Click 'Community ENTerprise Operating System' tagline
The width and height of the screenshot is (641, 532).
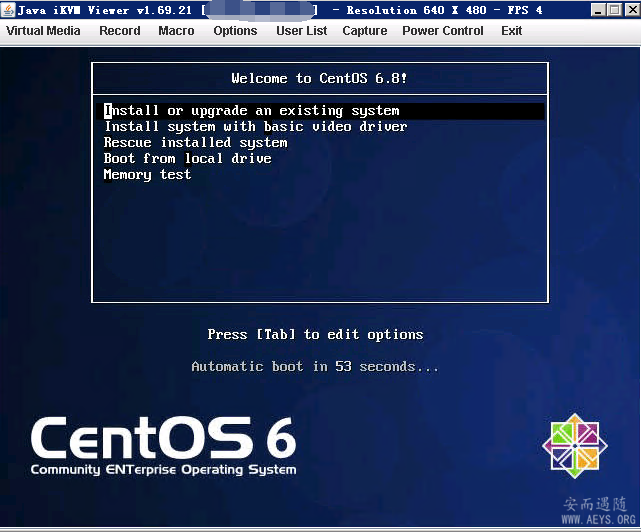click(x=164, y=470)
